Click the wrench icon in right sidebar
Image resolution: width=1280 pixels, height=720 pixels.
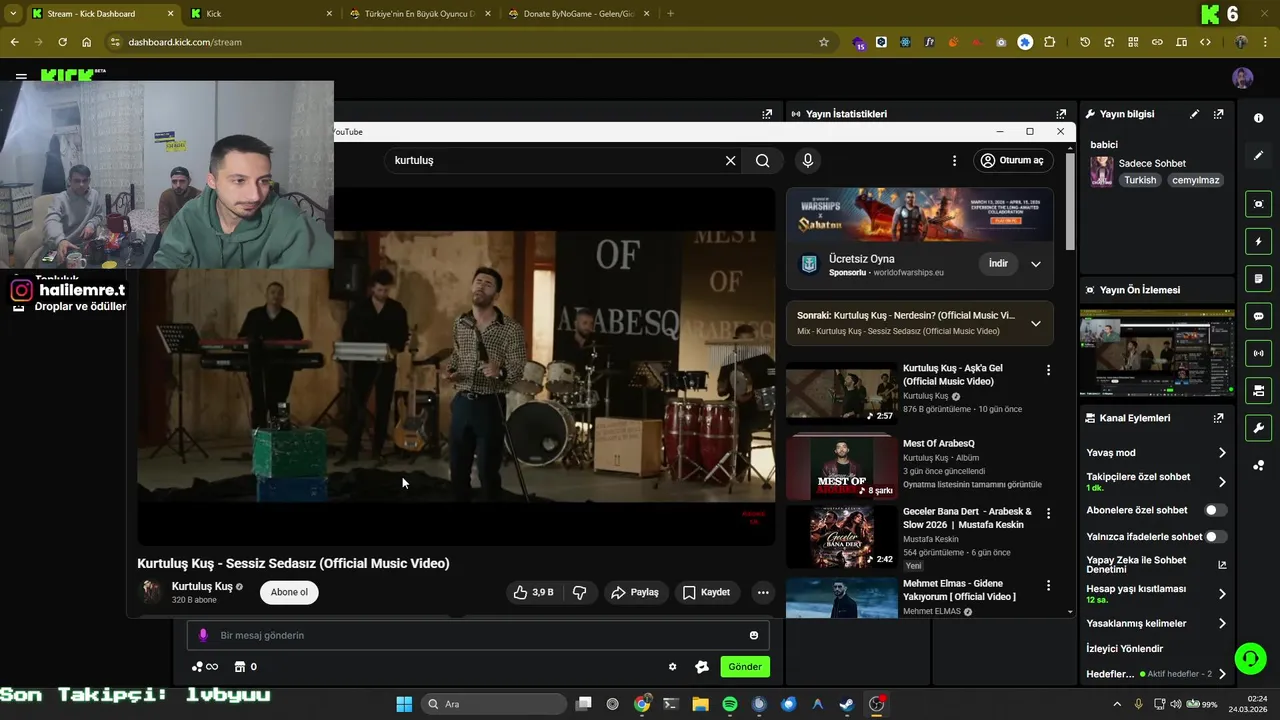1258,428
